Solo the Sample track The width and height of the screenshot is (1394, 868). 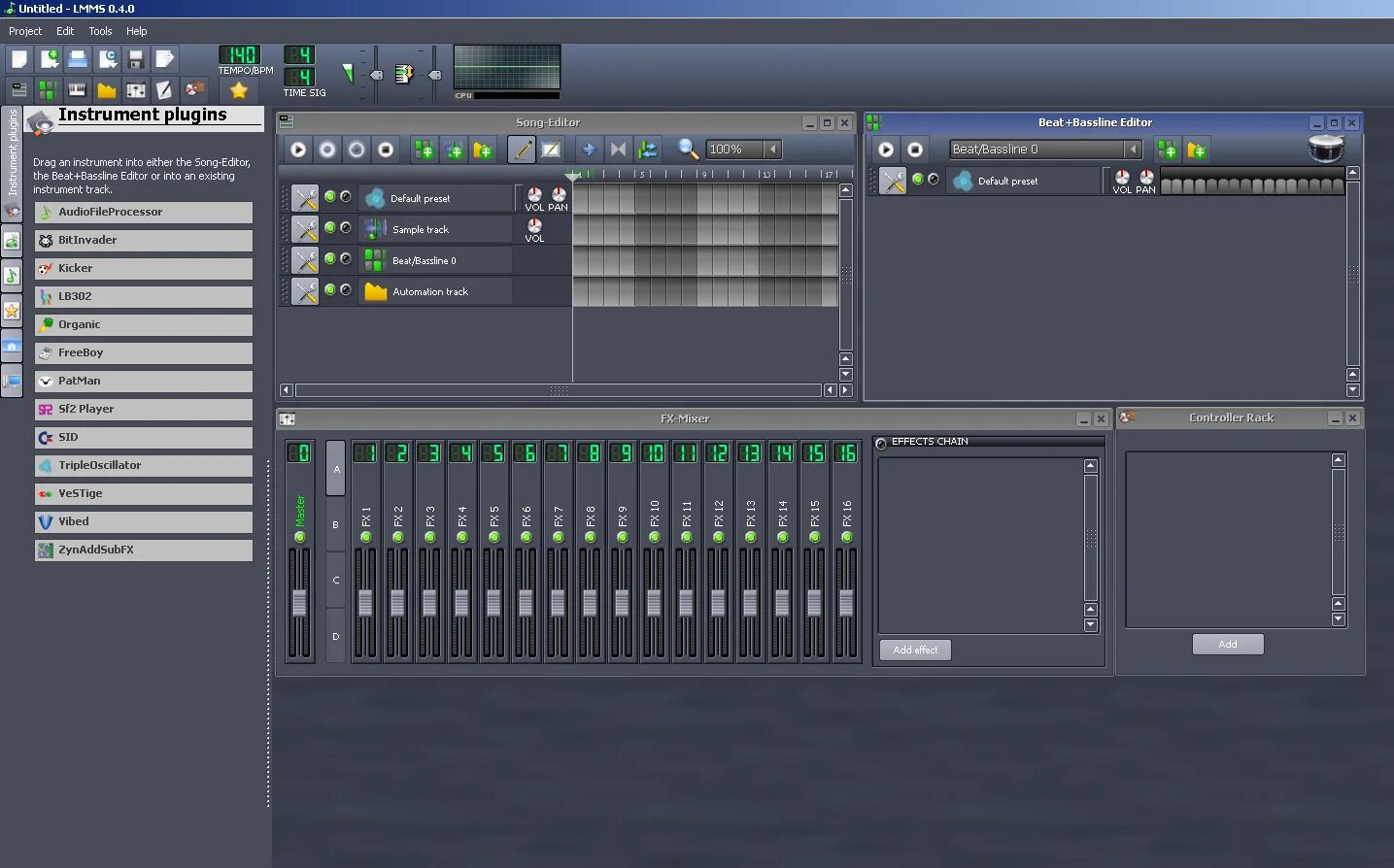point(346,228)
